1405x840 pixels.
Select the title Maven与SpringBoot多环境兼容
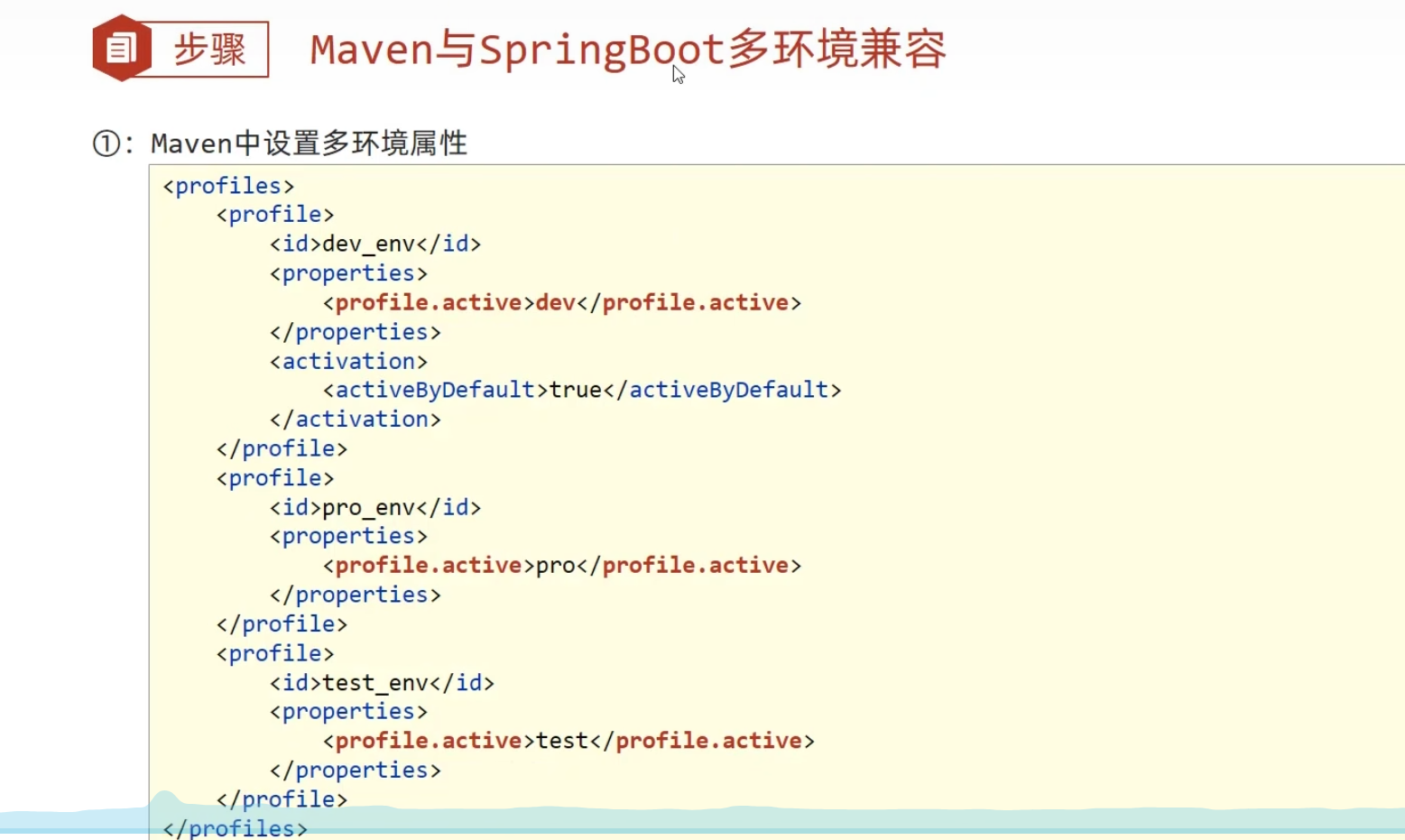[x=628, y=50]
